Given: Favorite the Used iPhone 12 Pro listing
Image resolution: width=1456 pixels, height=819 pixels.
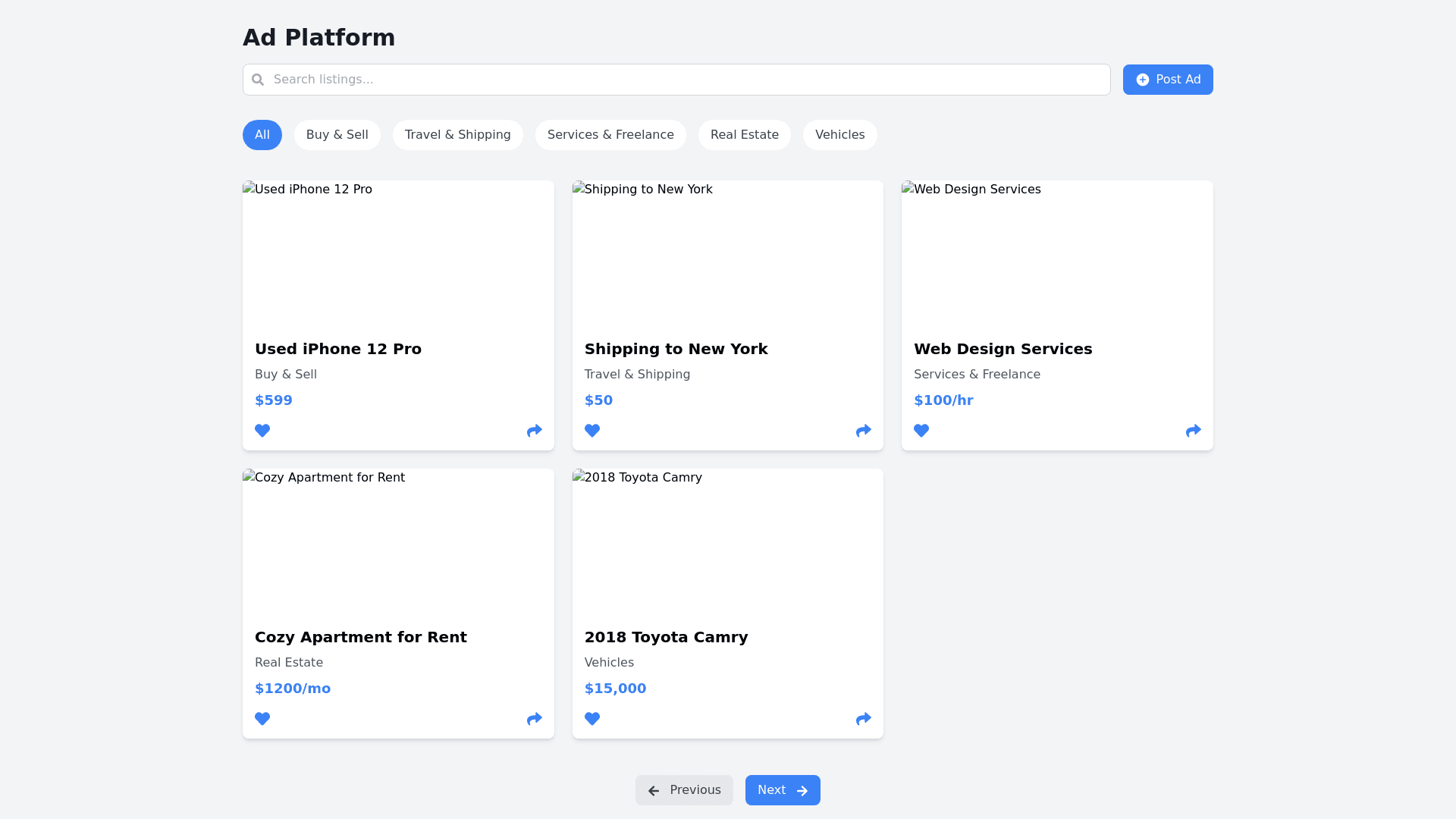Looking at the screenshot, I should pos(262,431).
